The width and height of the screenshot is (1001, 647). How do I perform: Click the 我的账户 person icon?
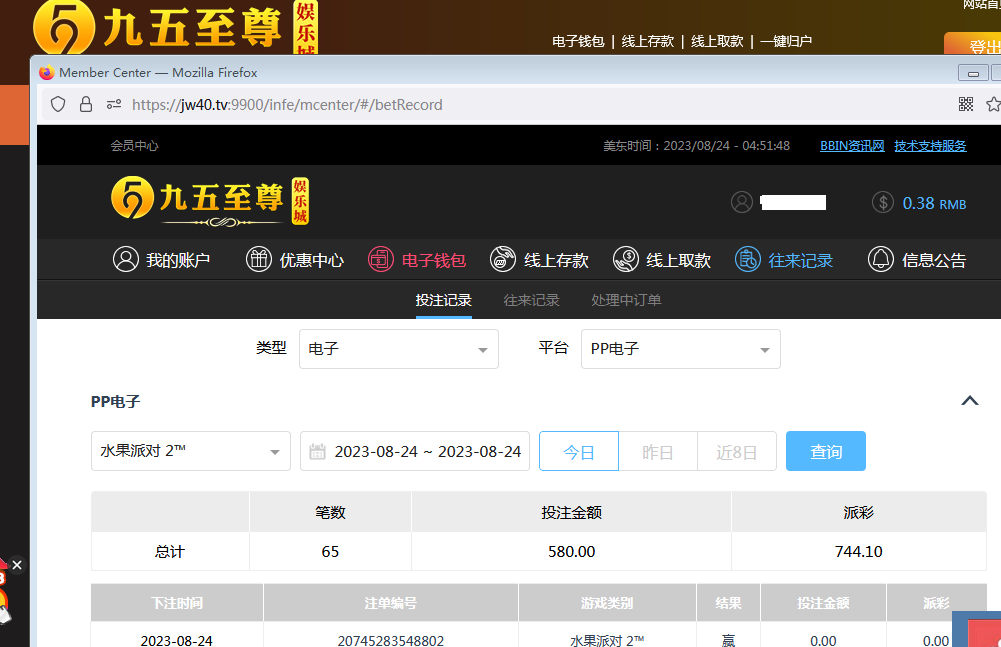point(126,259)
